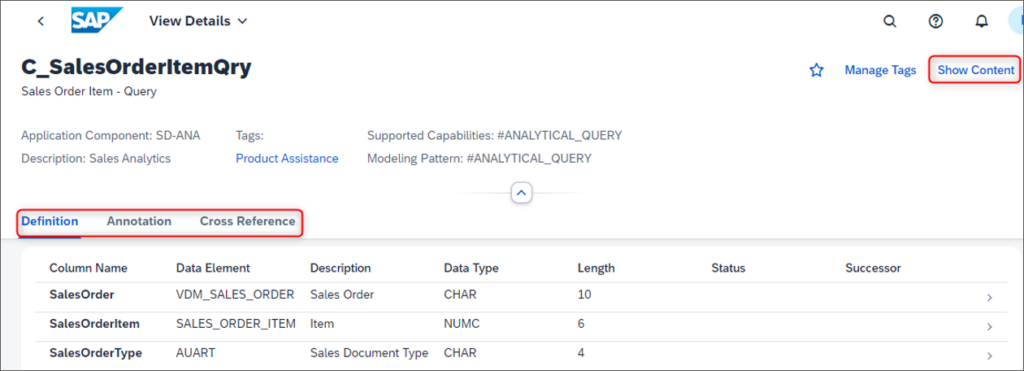Image resolution: width=1024 pixels, height=371 pixels.
Task: Click Description: Sales Analytics text
Action: (x=96, y=159)
